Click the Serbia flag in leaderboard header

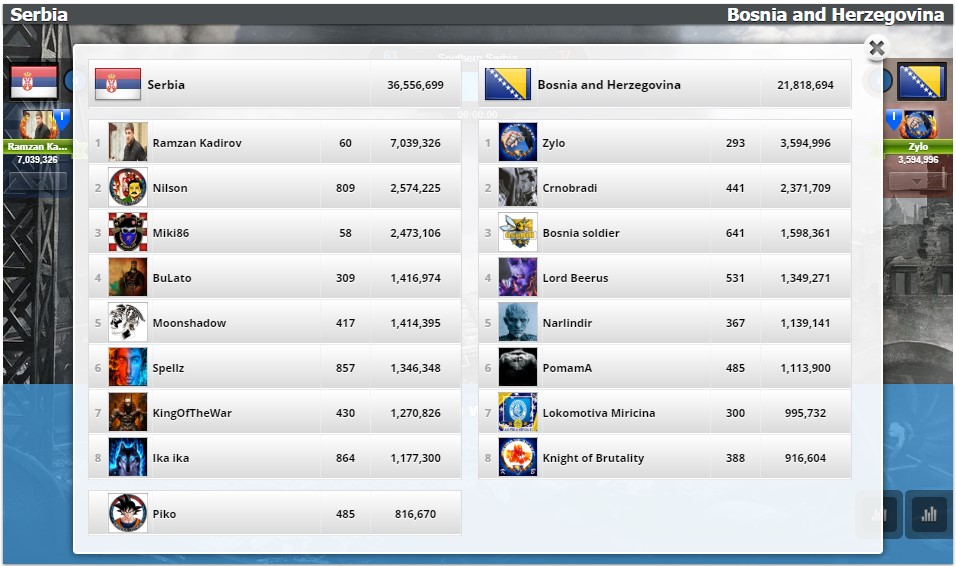pos(118,84)
